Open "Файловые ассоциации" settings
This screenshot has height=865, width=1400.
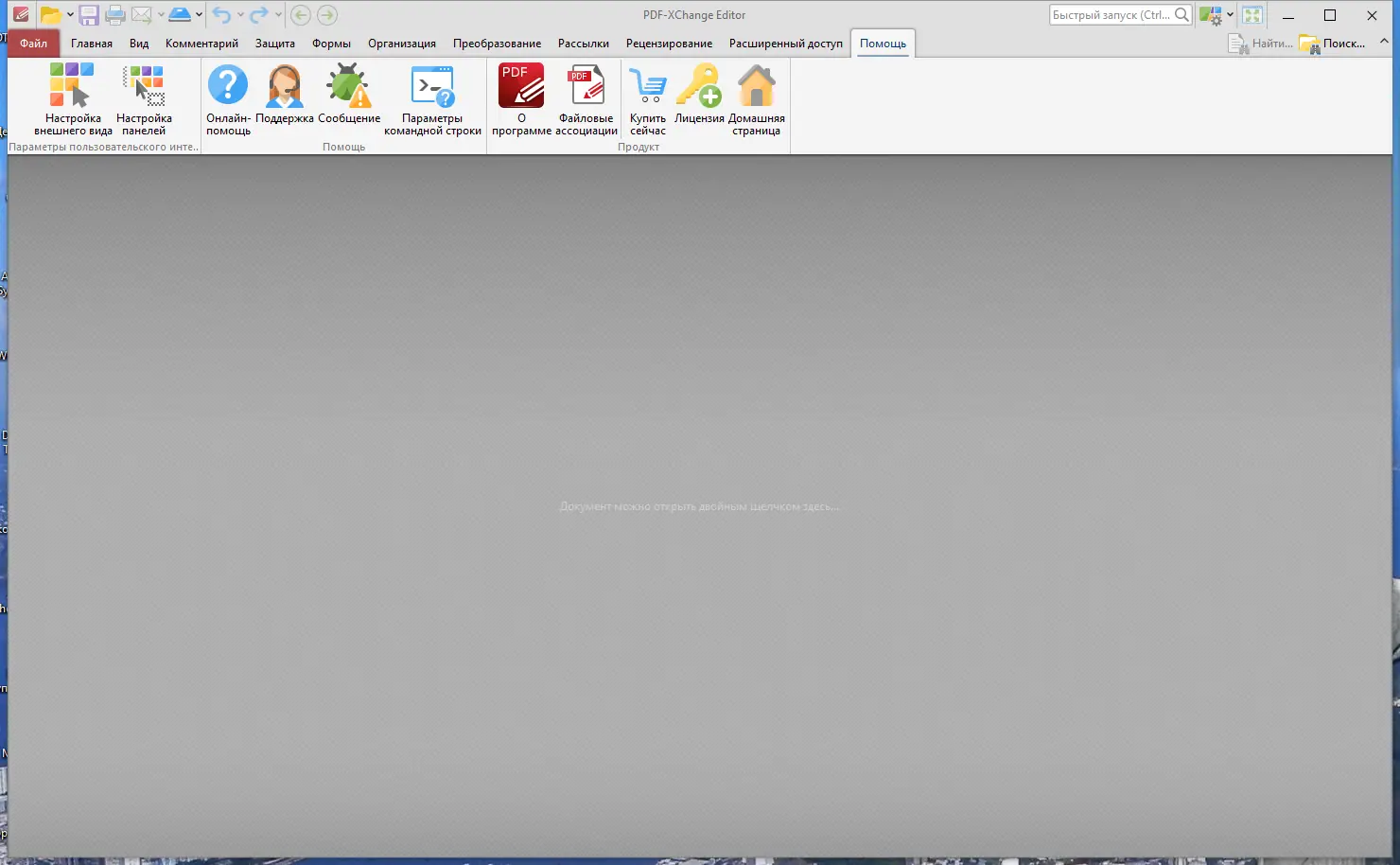(x=586, y=99)
